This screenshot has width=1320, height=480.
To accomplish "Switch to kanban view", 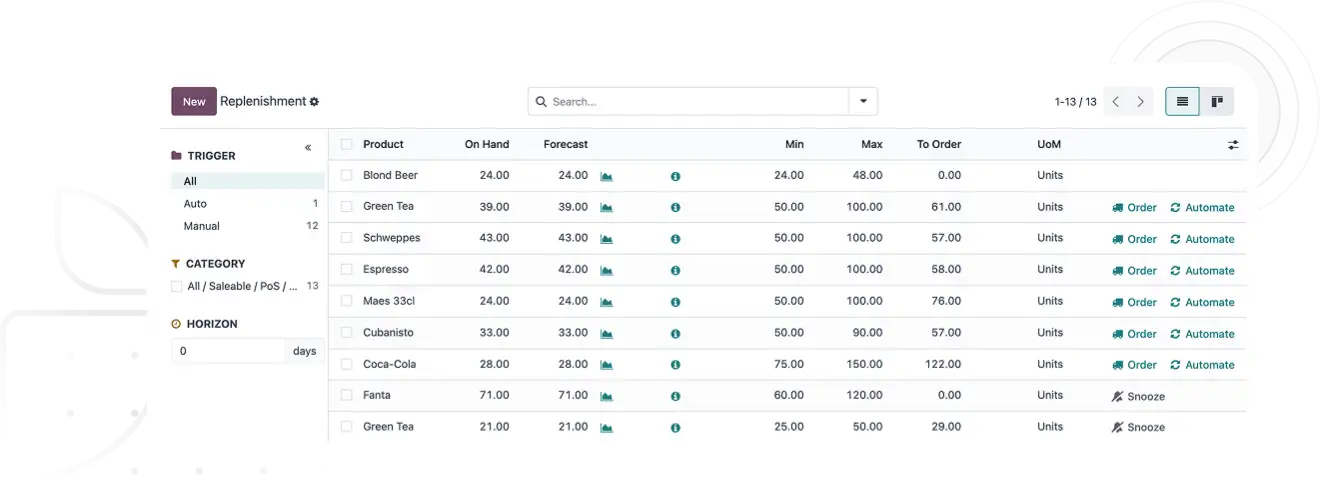I will [x=1217, y=101].
